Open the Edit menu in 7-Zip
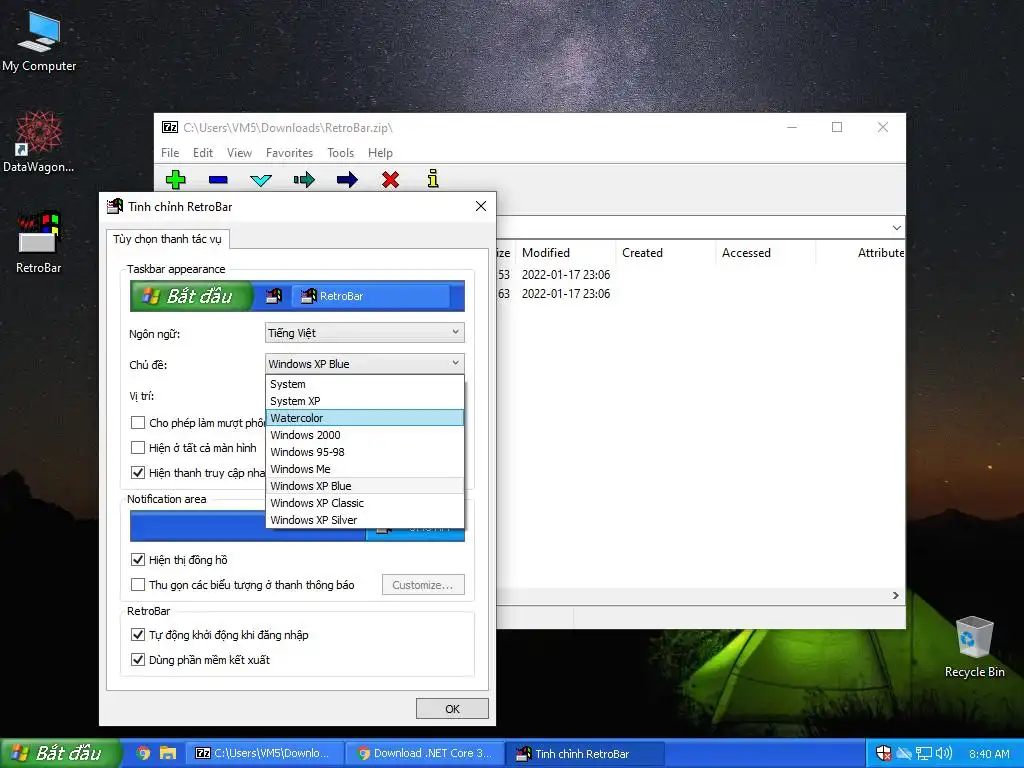The height and width of the screenshot is (768, 1024). [202, 153]
